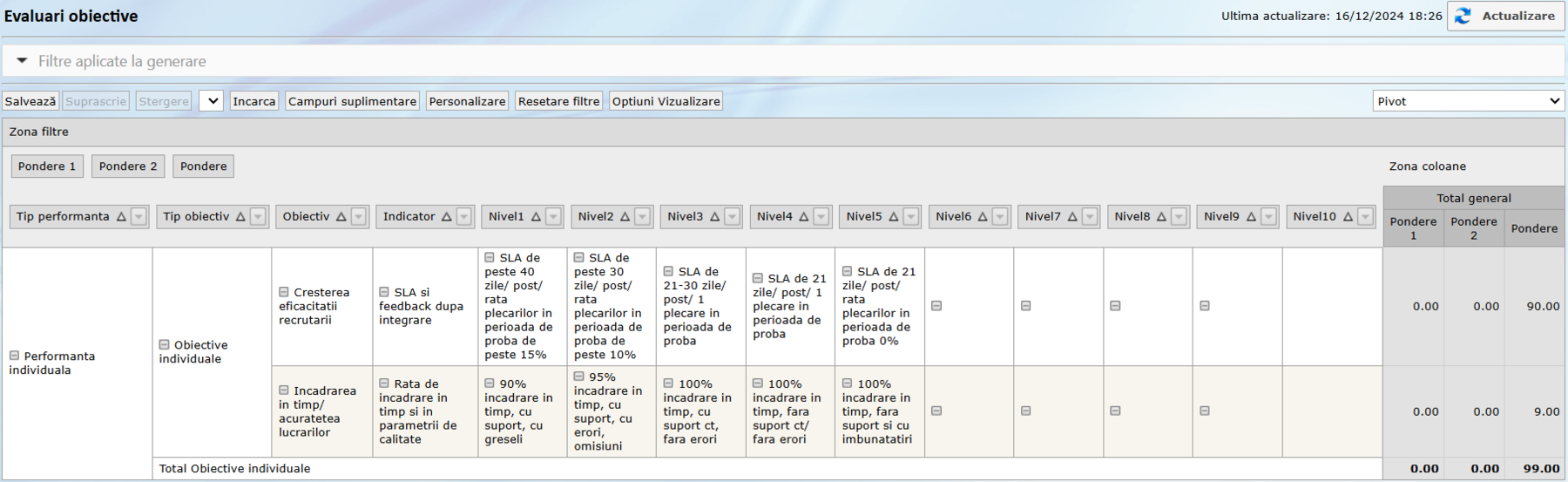Click Resetare filtre button

click(x=558, y=101)
